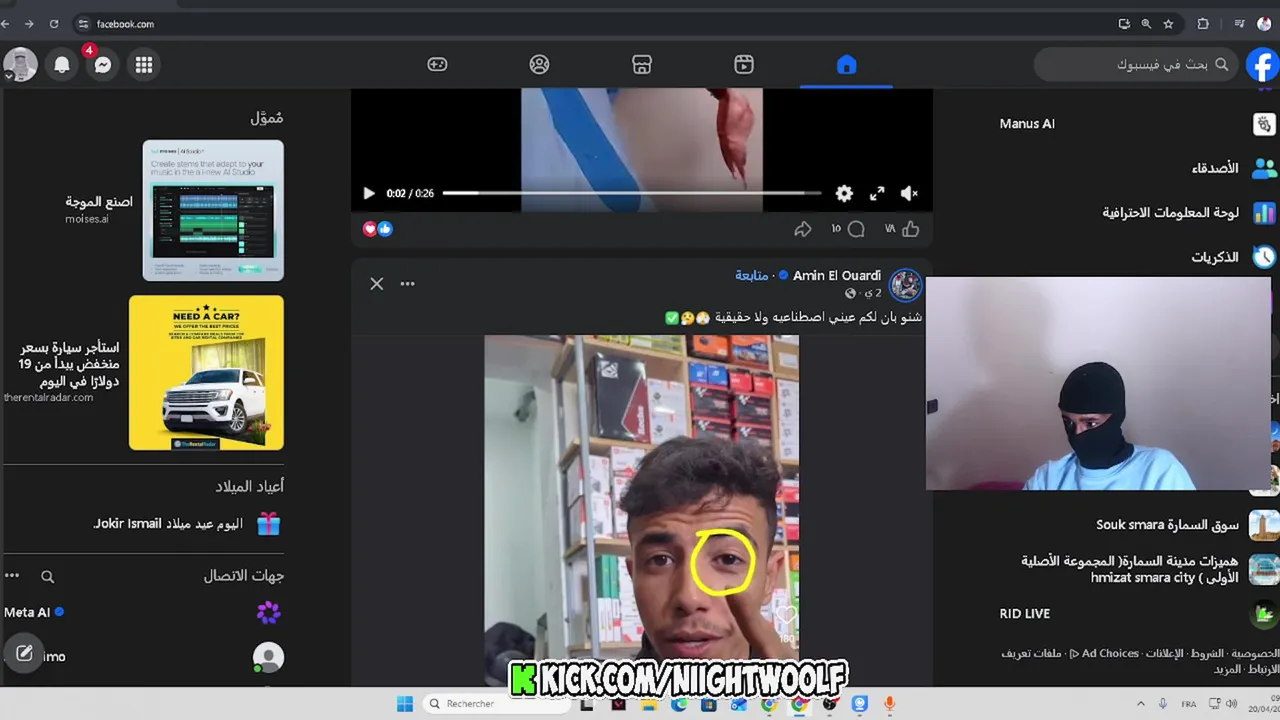The image size is (1280, 720).
Task: Start a new message with pencil icon
Action: click(x=24, y=654)
